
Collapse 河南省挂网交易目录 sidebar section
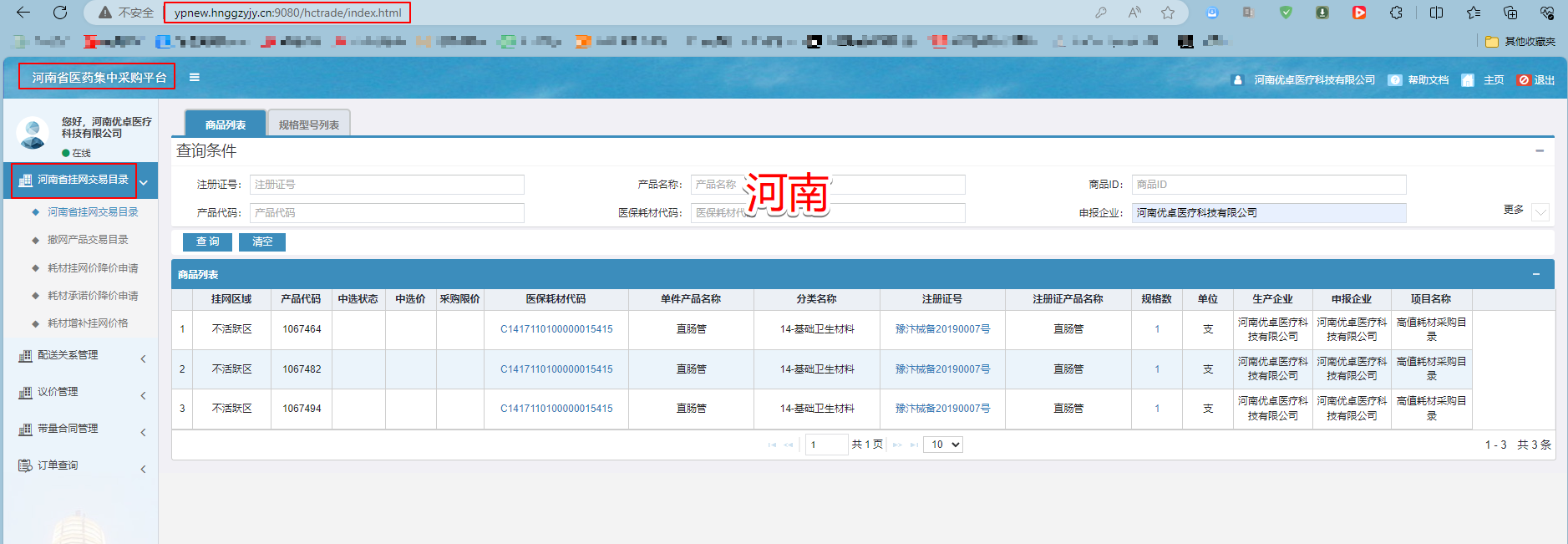tap(144, 182)
